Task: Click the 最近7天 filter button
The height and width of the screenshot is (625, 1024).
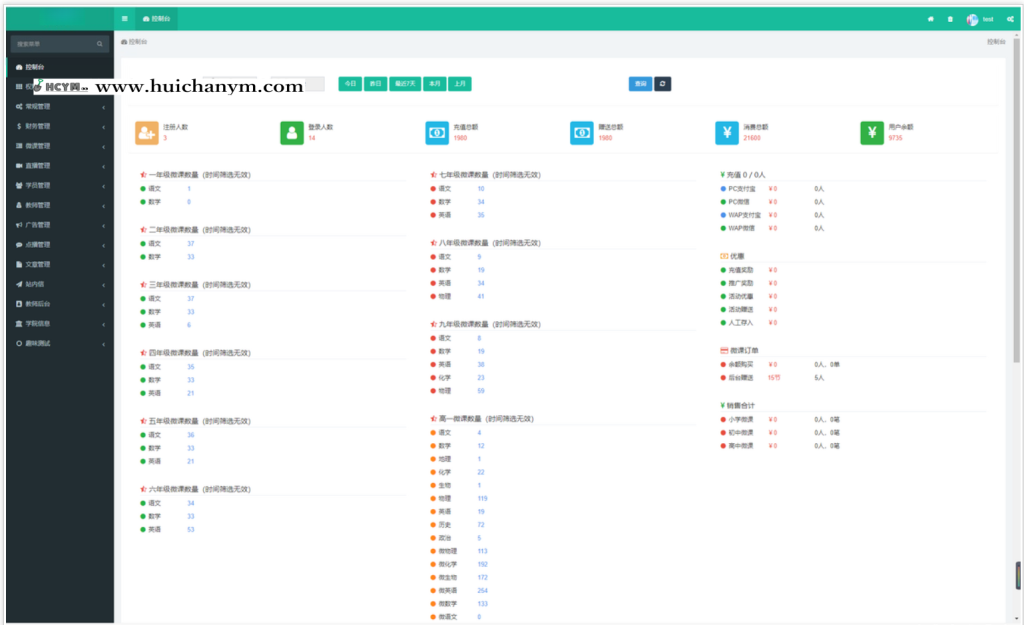Action: 406,84
